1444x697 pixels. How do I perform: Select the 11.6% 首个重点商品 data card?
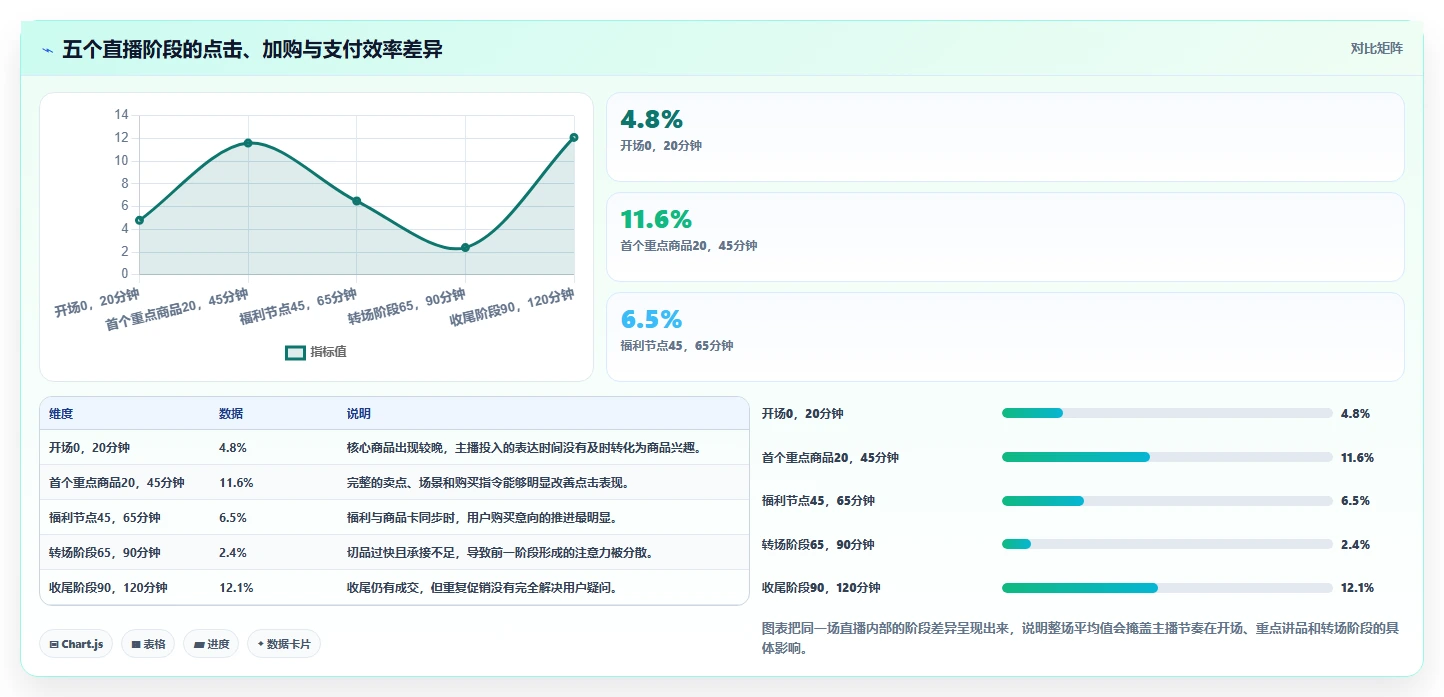pos(1005,237)
